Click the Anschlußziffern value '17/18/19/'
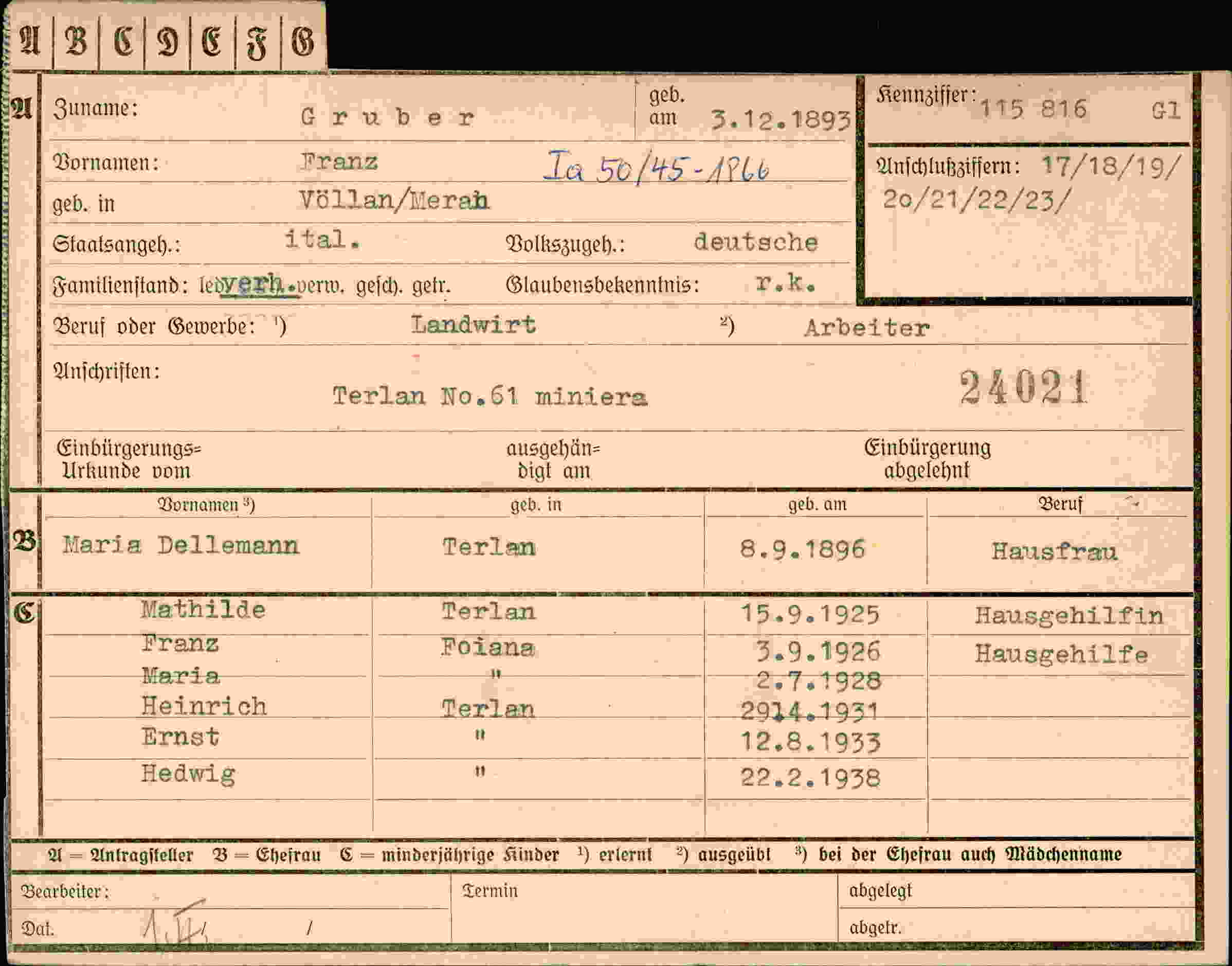Screen dimensions: 1232x966 pos(1112,167)
